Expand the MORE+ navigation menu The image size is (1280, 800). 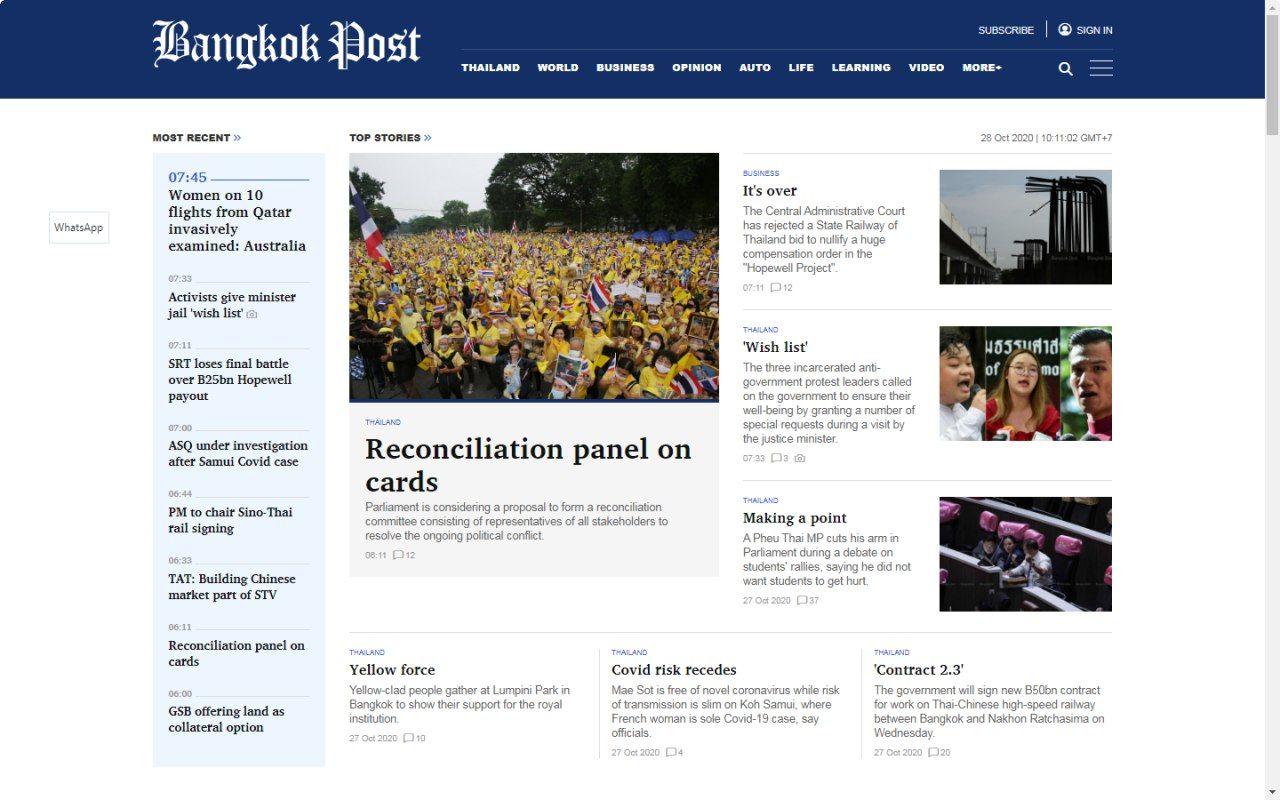pos(981,68)
